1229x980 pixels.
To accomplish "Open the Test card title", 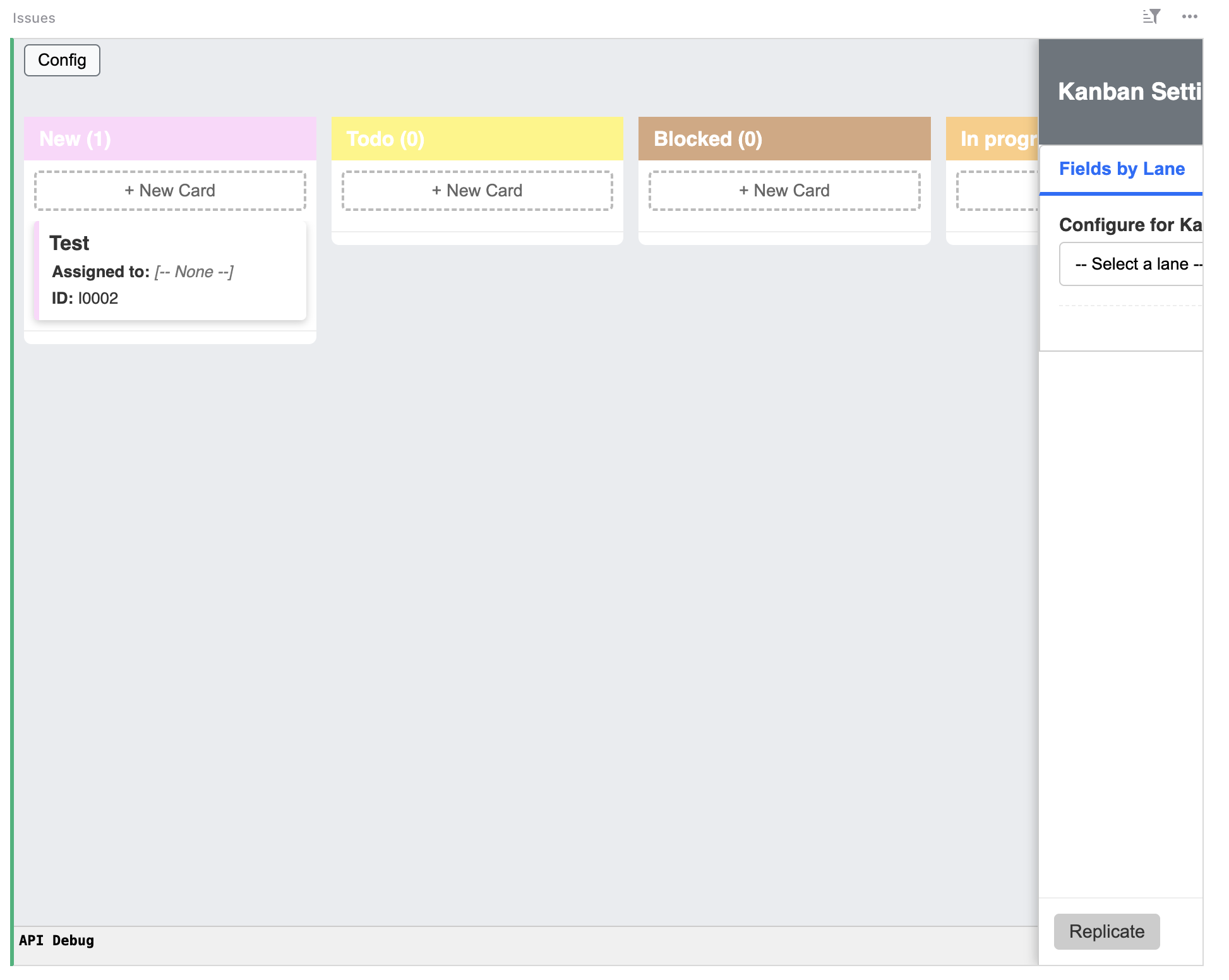I will click(x=69, y=243).
